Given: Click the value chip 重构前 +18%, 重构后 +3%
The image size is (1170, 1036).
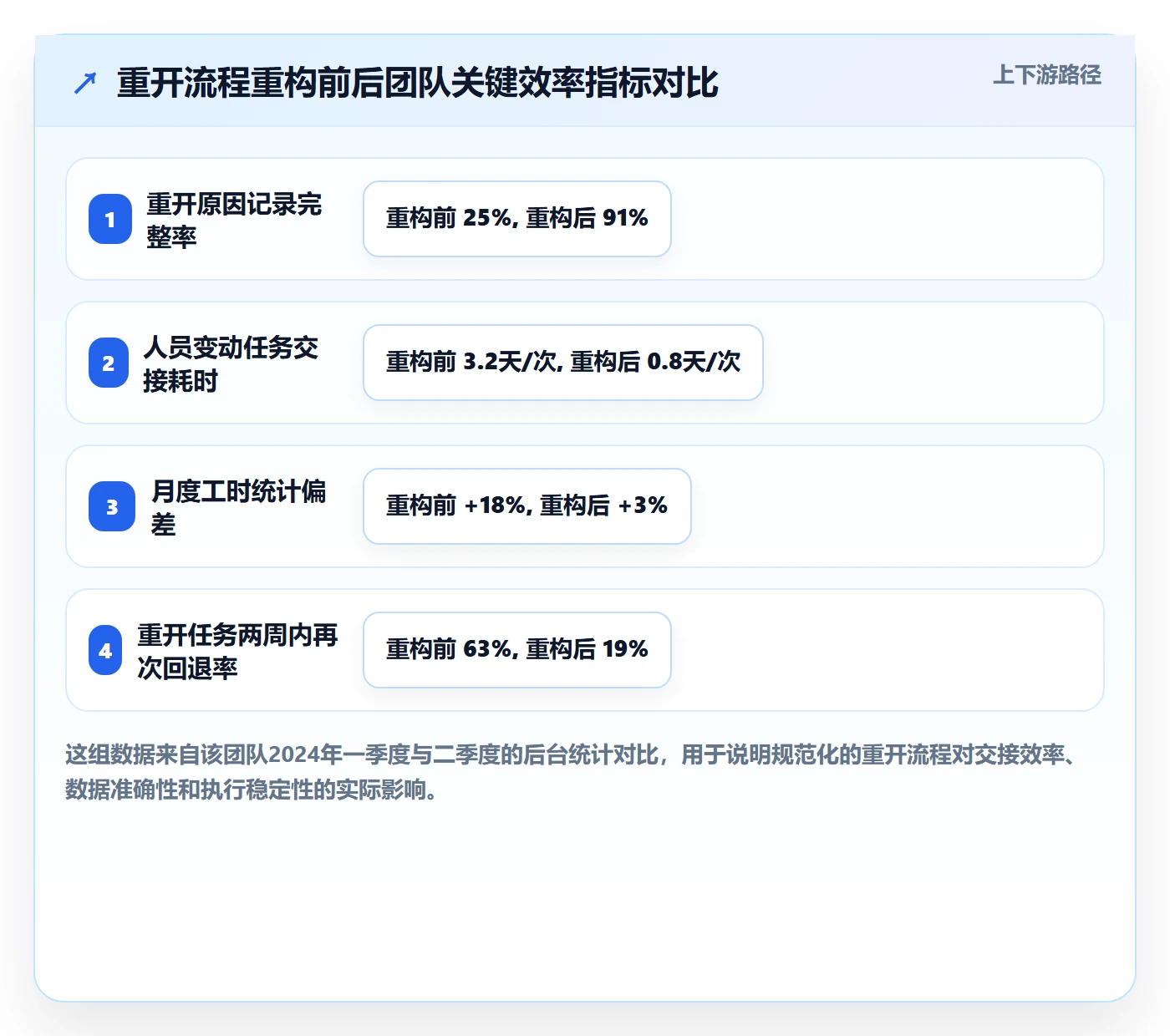Looking at the screenshot, I should pyautogui.click(x=527, y=506).
